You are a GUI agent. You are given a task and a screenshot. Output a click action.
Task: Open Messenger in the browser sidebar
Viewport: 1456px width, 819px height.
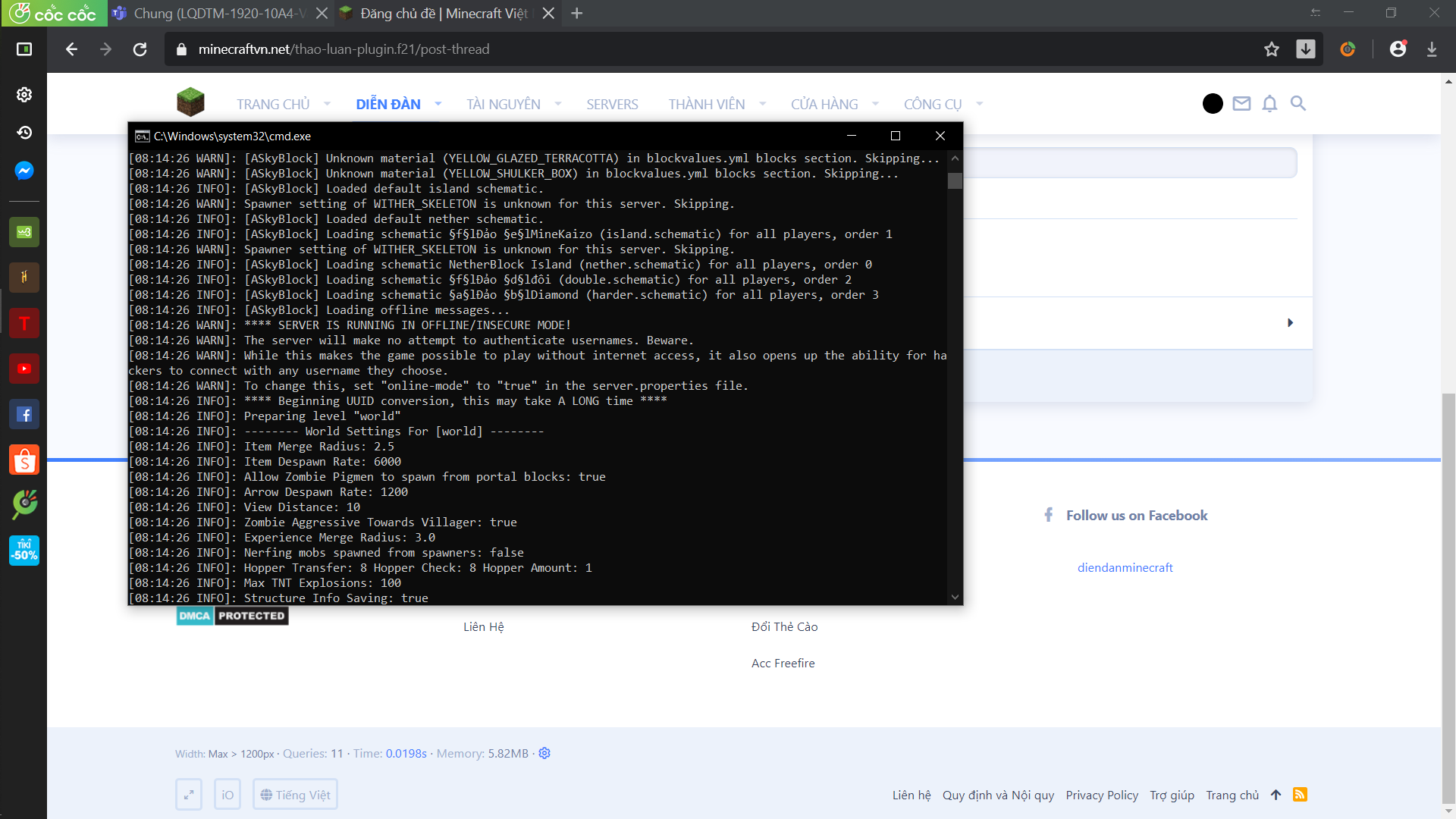[x=24, y=171]
